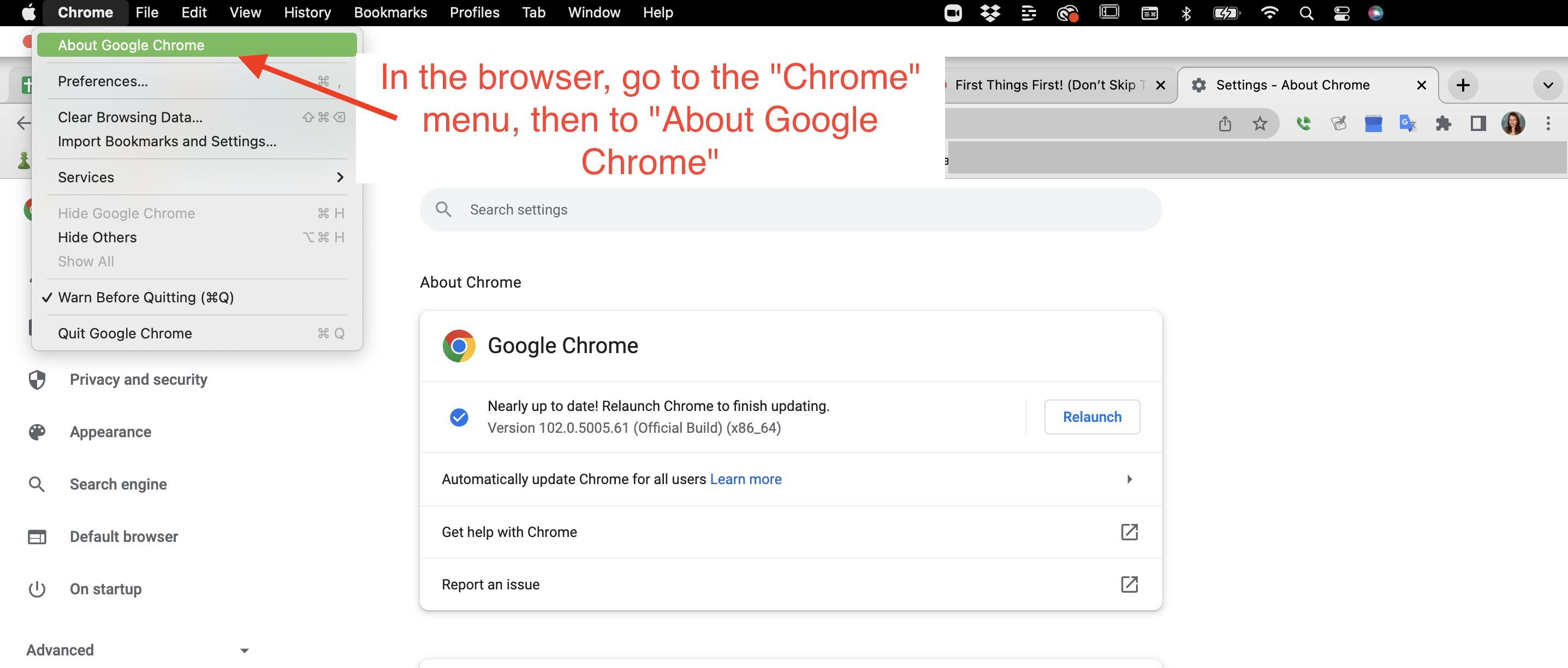Open the Chrome menu in menu bar

pyautogui.click(x=85, y=12)
